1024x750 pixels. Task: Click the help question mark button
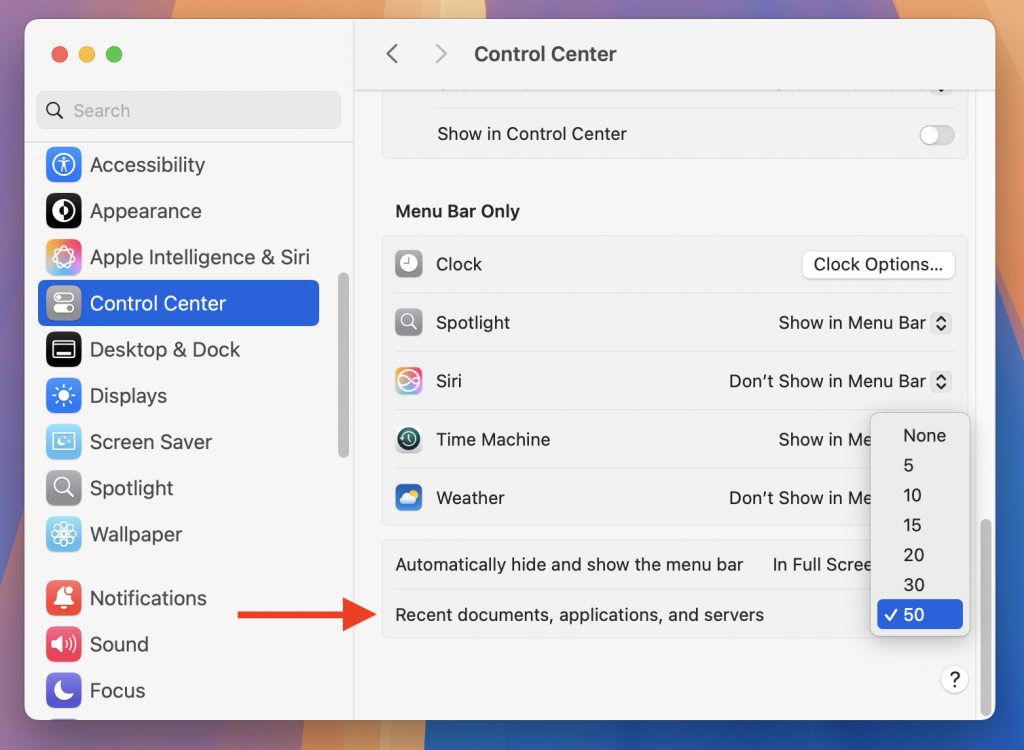(954, 679)
